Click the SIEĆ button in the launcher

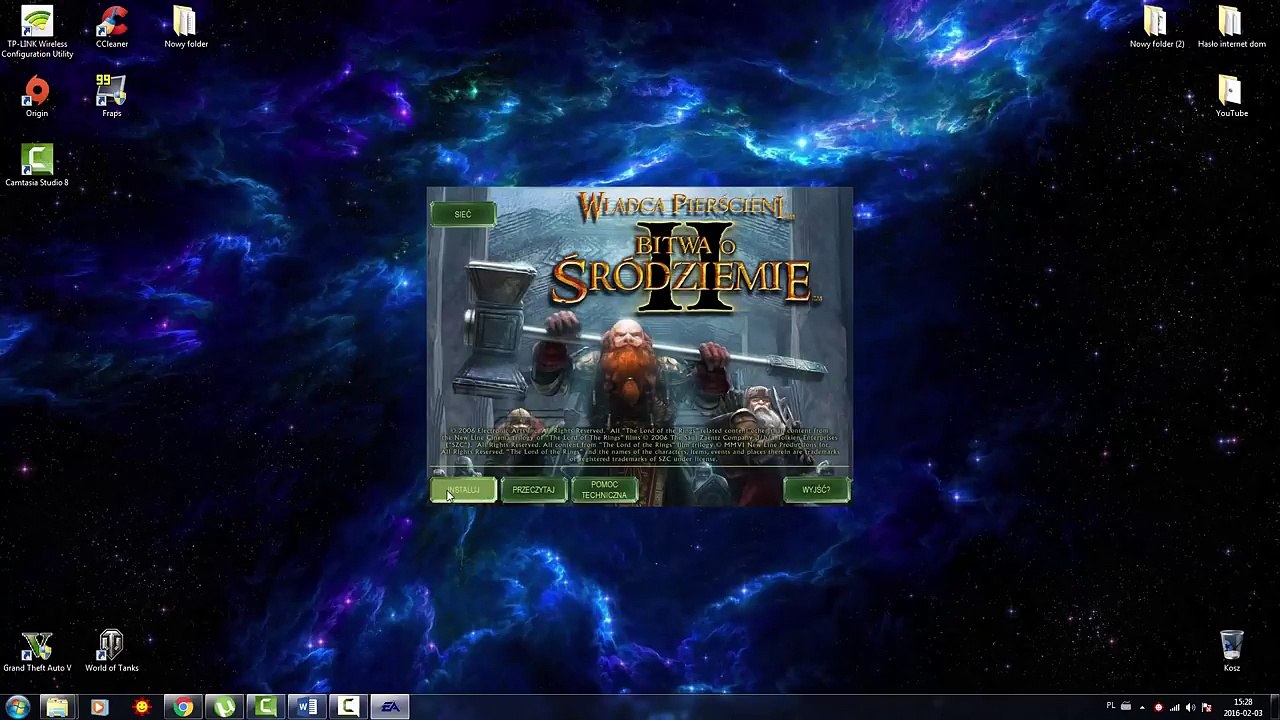[x=463, y=214]
